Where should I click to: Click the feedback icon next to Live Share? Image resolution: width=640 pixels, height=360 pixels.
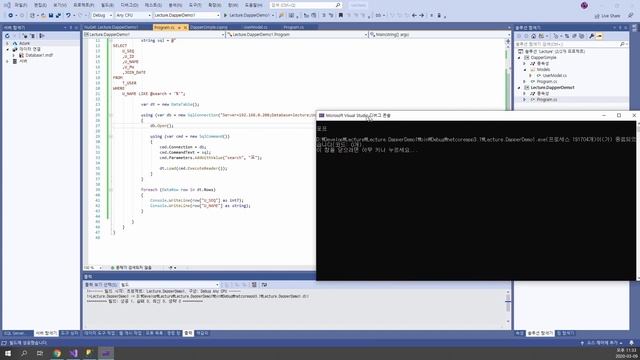click(630, 16)
